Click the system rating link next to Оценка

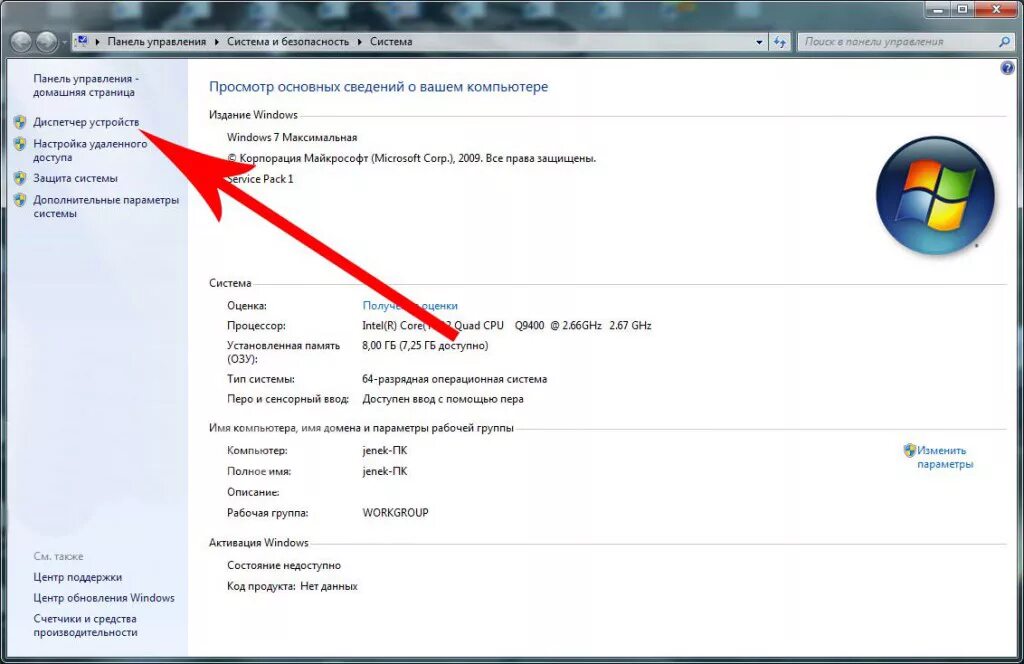pos(410,306)
